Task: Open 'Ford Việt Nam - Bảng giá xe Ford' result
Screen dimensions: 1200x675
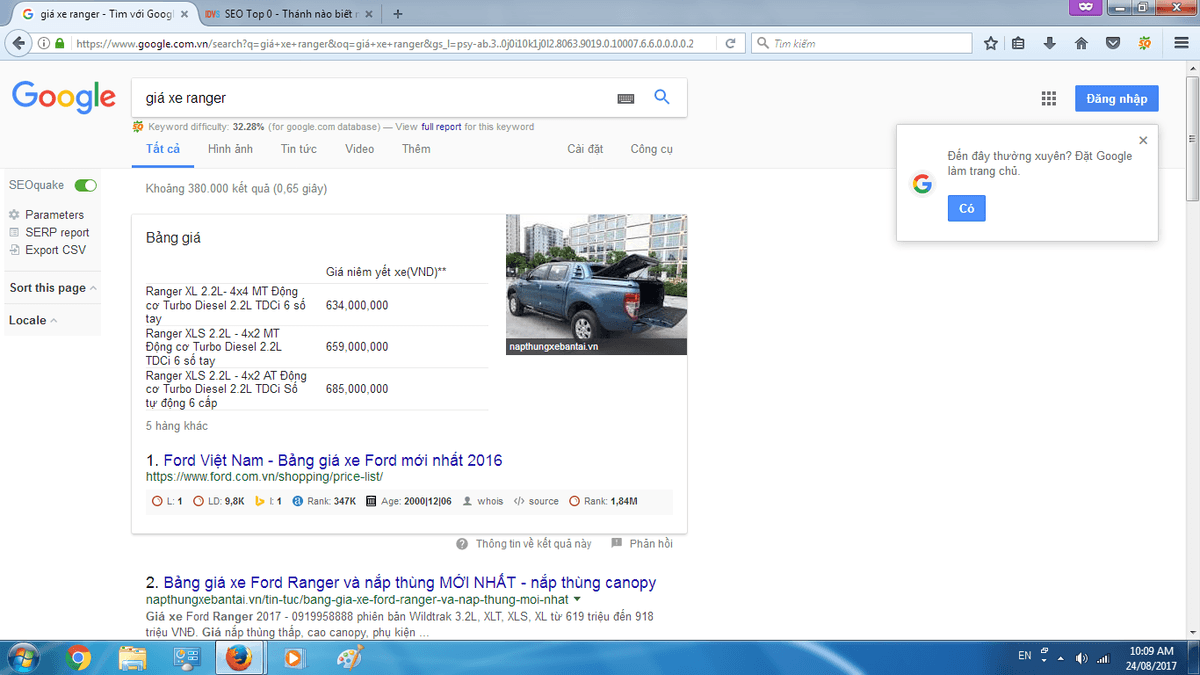Action: pyautogui.click(x=333, y=461)
